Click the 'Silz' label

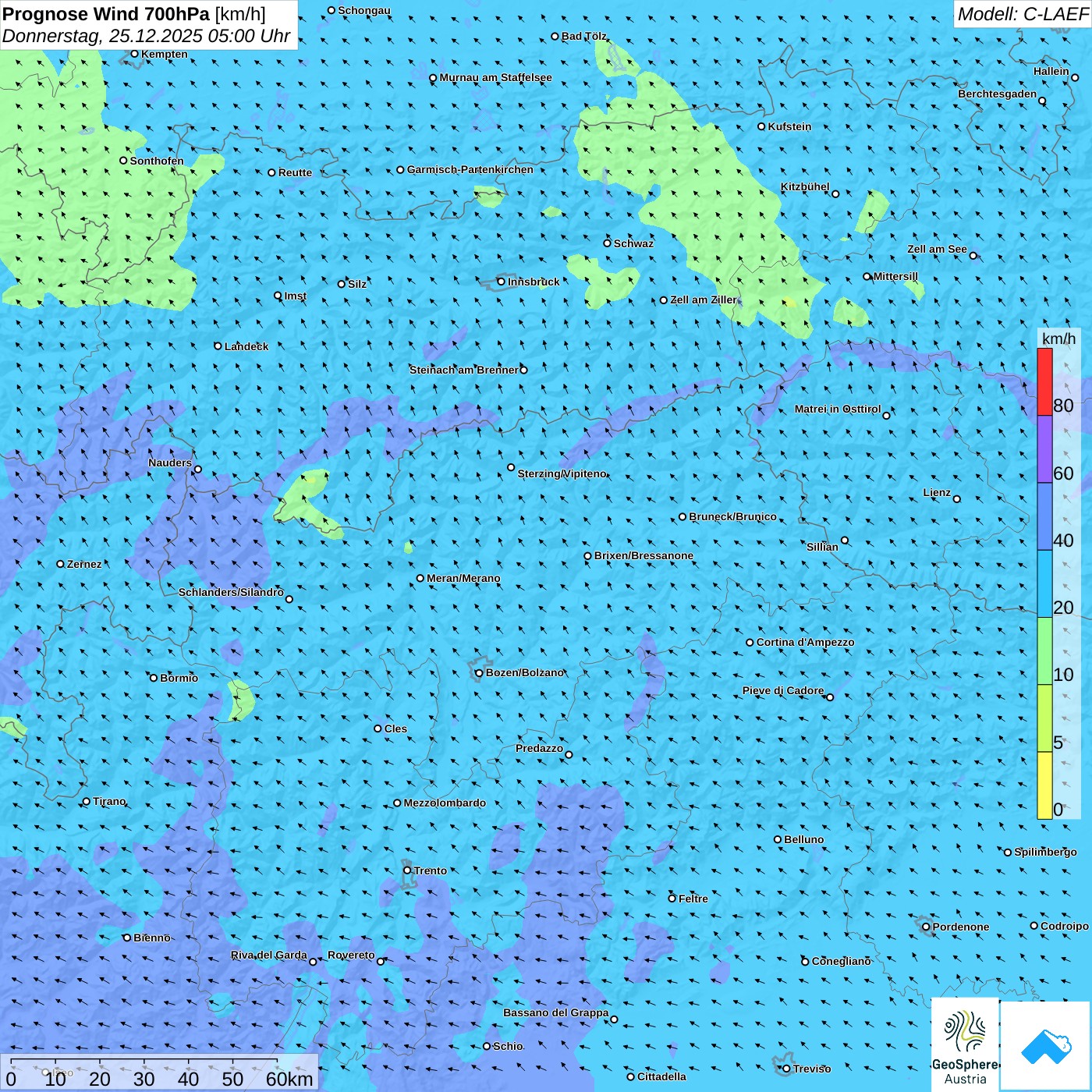357,284
